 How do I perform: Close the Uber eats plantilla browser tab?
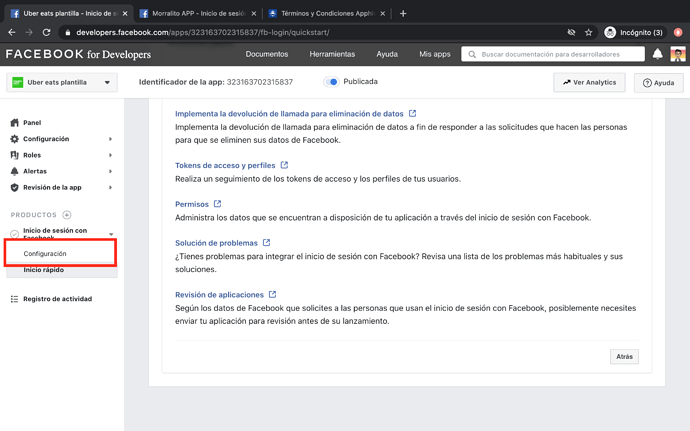[125, 14]
